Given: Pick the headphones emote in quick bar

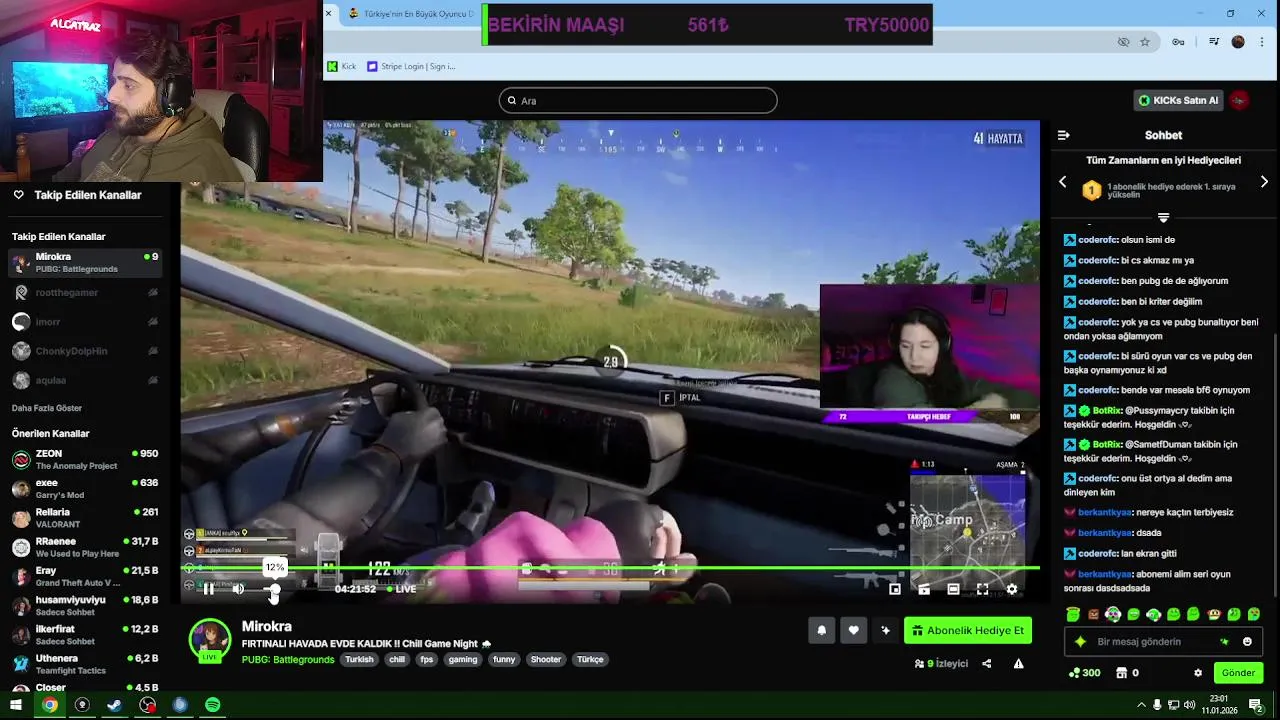Looking at the screenshot, I should [x=1153, y=614].
